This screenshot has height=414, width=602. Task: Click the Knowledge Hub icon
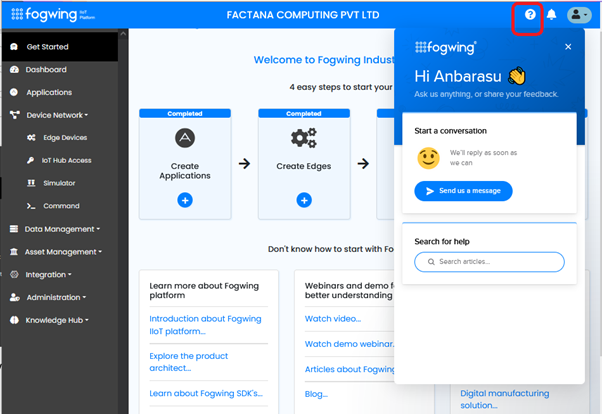click(x=14, y=320)
